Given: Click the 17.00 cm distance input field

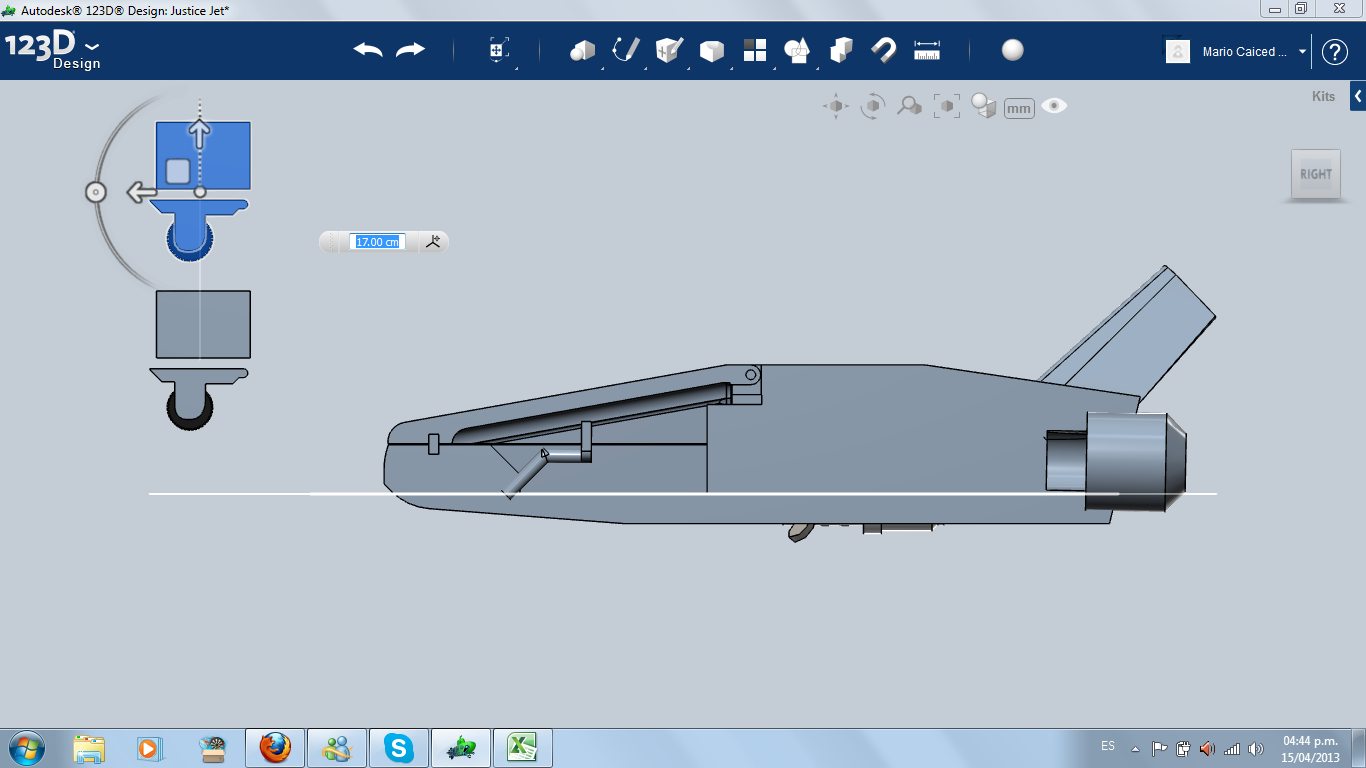Looking at the screenshot, I should (378, 242).
